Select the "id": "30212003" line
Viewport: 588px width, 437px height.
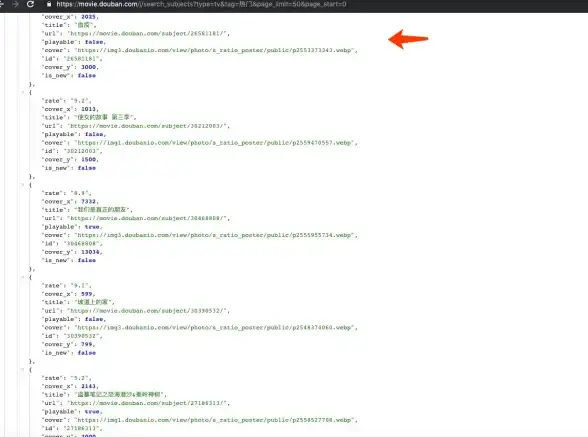72,151
